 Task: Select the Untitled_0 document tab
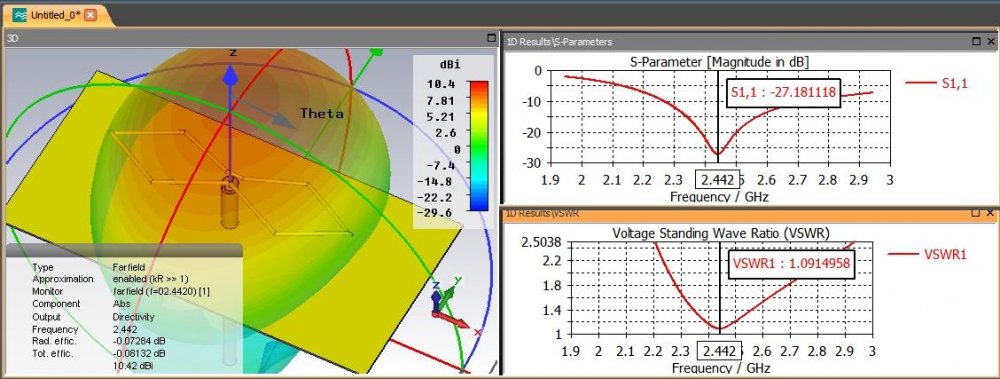(54, 15)
